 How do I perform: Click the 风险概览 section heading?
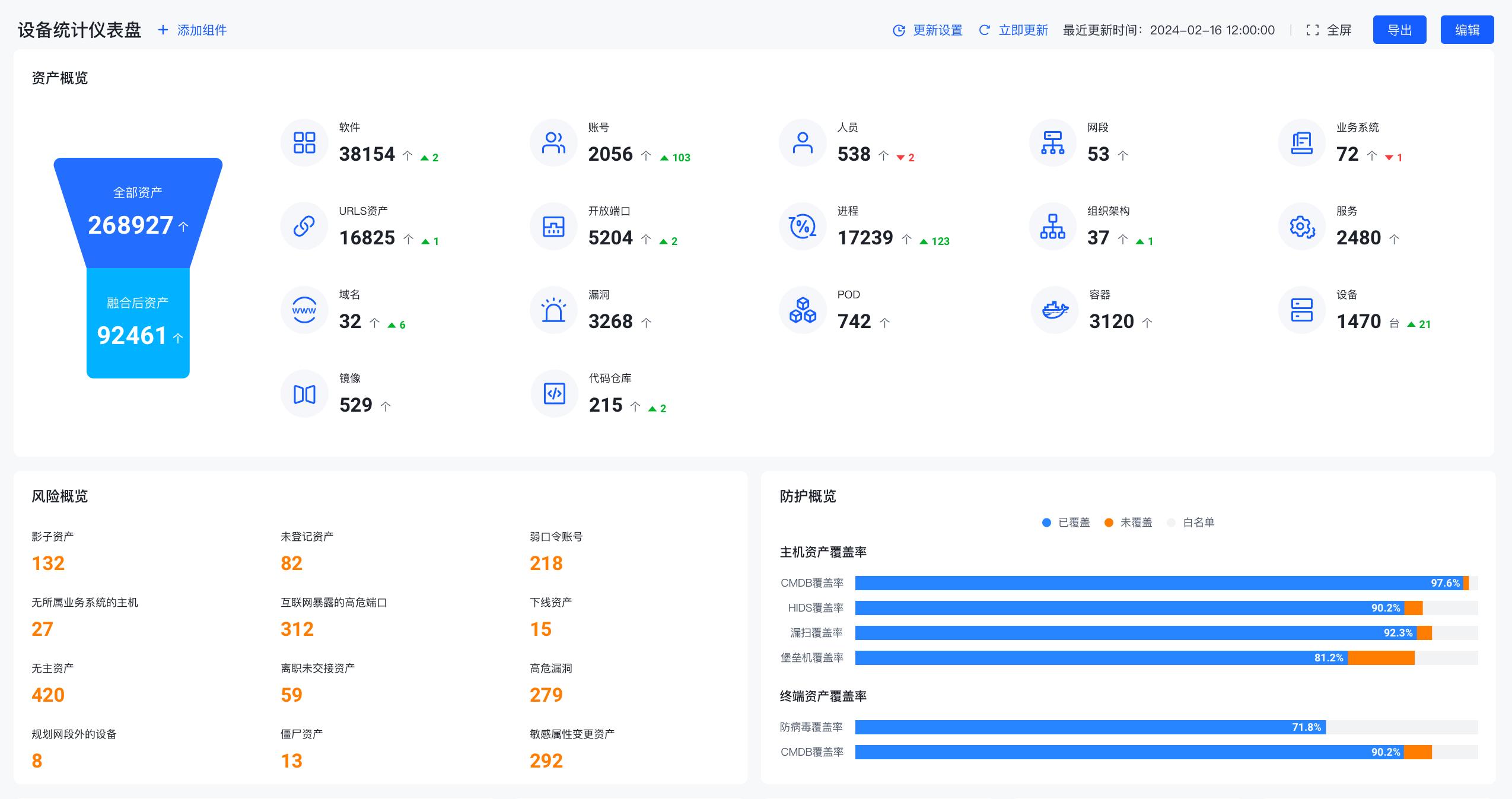coord(60,496)
